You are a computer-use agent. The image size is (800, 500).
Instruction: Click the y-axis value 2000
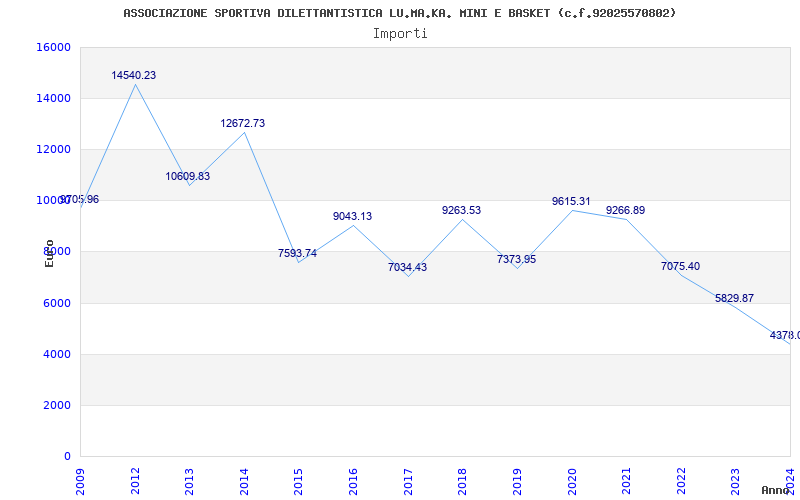56,406
